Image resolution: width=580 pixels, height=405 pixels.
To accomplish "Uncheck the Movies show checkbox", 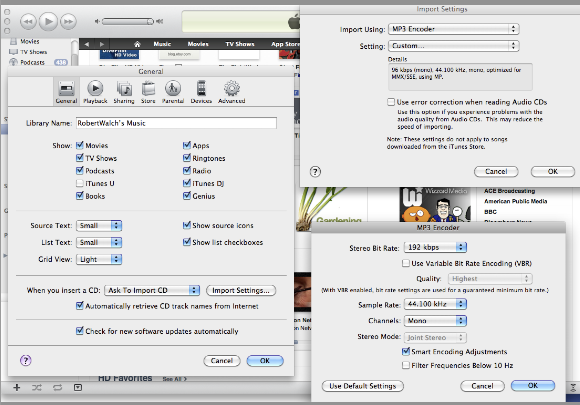I will click(80, 145).
